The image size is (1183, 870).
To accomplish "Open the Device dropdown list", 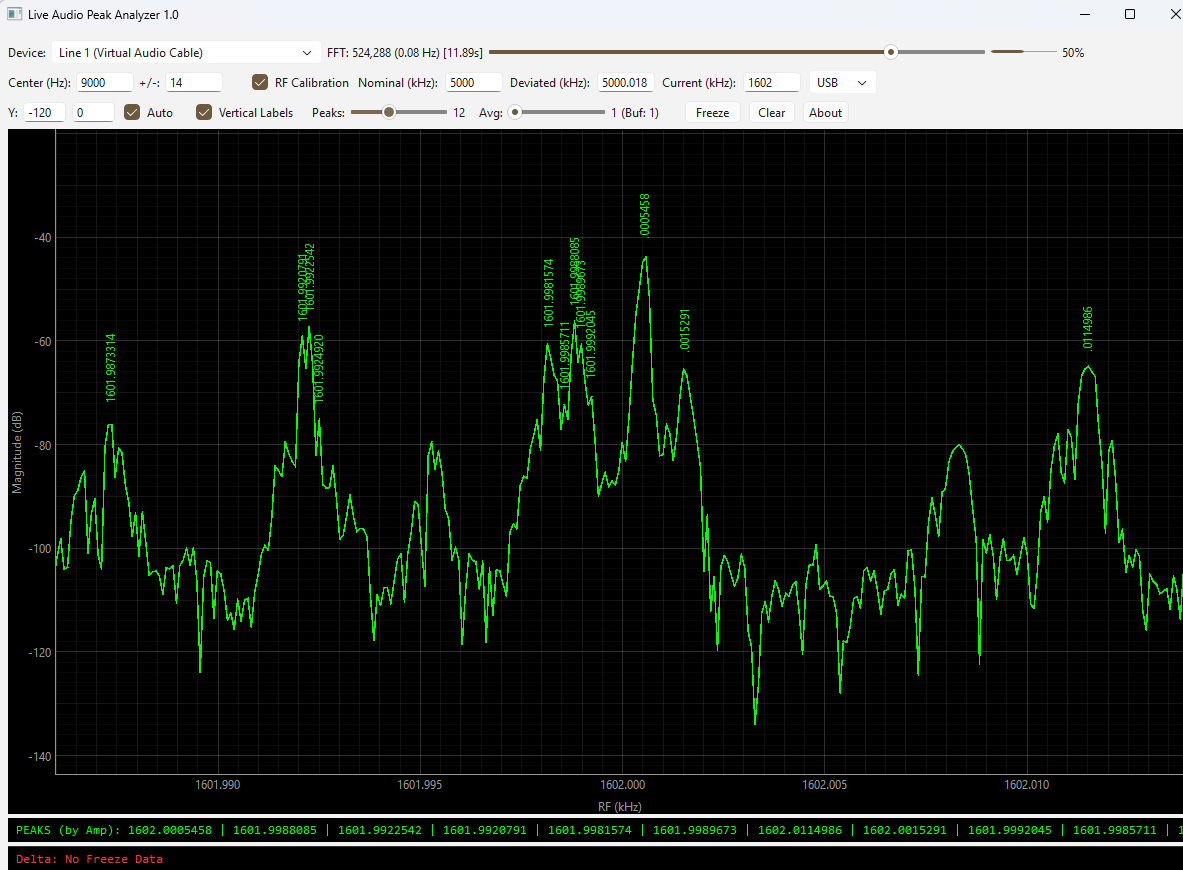I will (186, 53).
